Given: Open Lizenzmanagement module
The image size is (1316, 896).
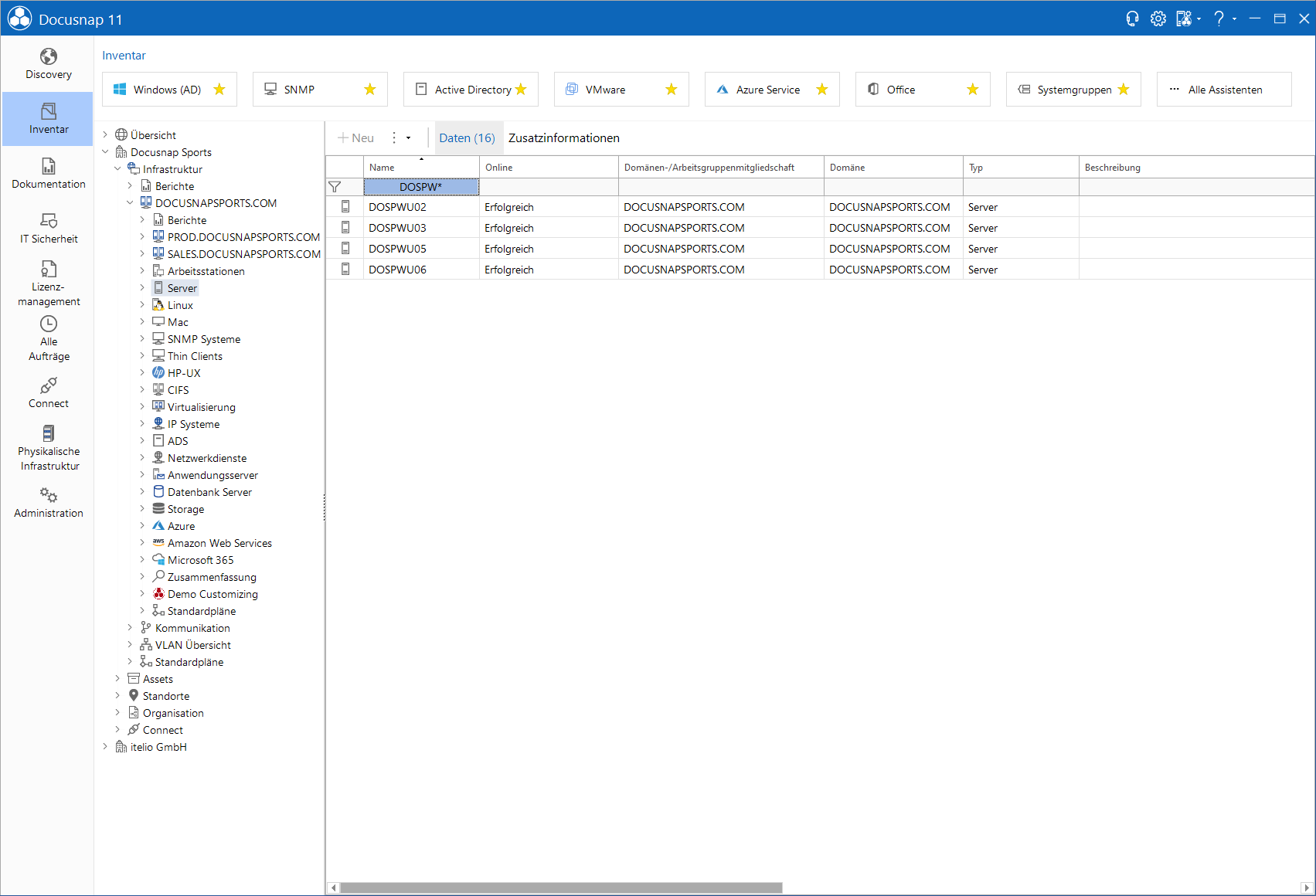Looking at the screenshot, I should pyautogui.click(x=48, y=283).
